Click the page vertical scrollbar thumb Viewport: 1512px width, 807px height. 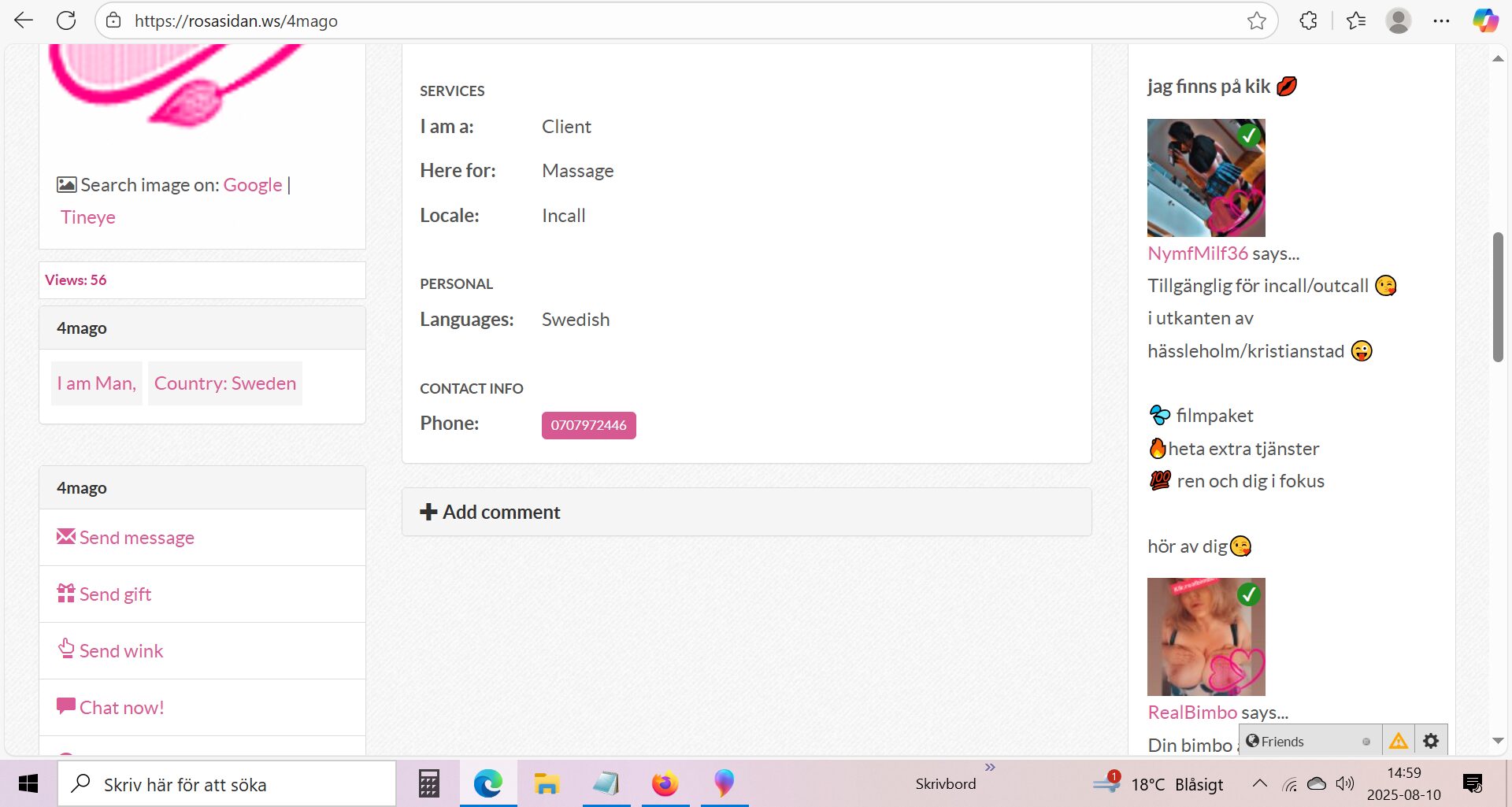(x=1498, y=297)
